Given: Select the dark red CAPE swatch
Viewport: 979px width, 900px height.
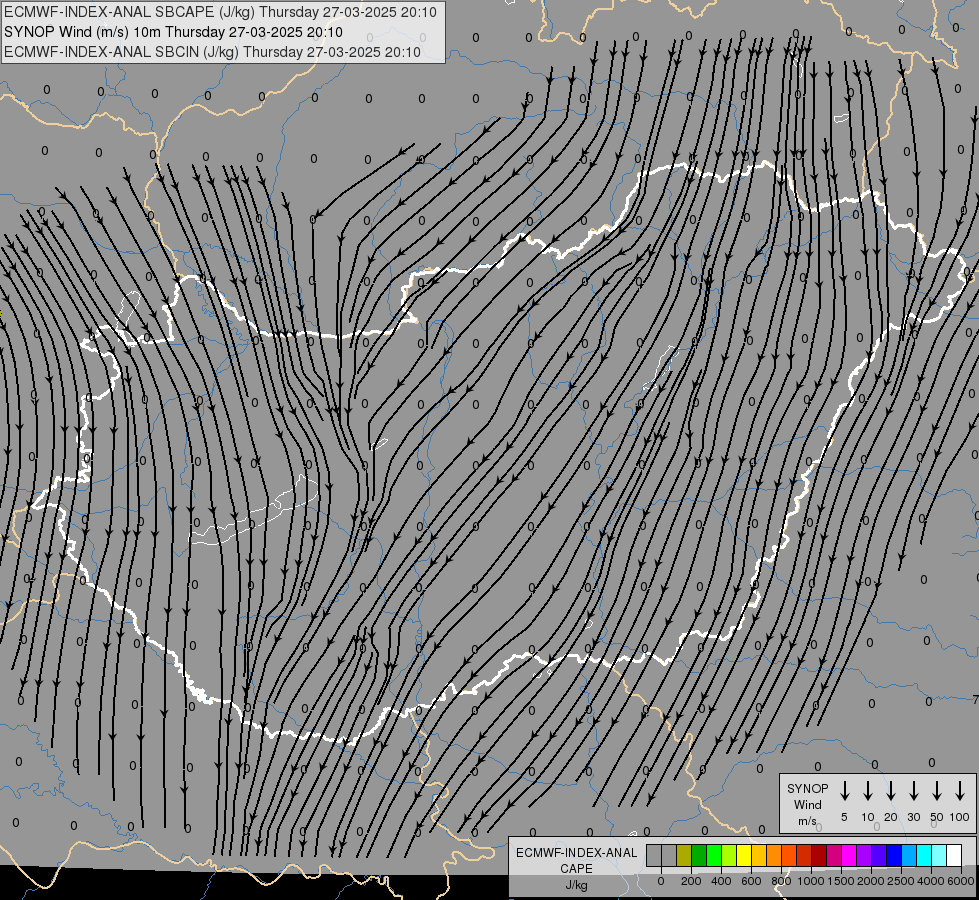Looking at the screenshot, I should tap(819, 855).
